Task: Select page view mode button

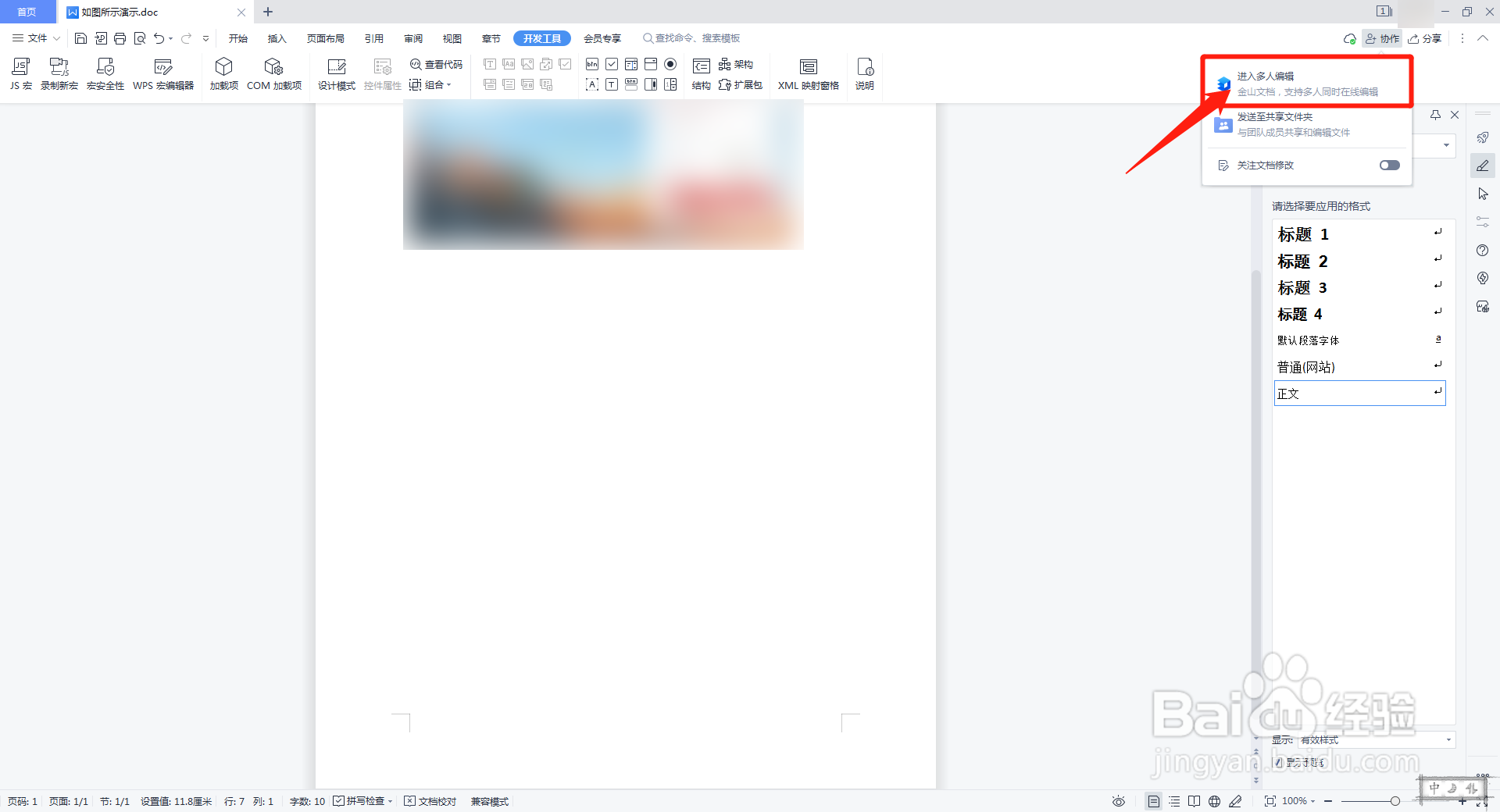Action: point(1154,801)
